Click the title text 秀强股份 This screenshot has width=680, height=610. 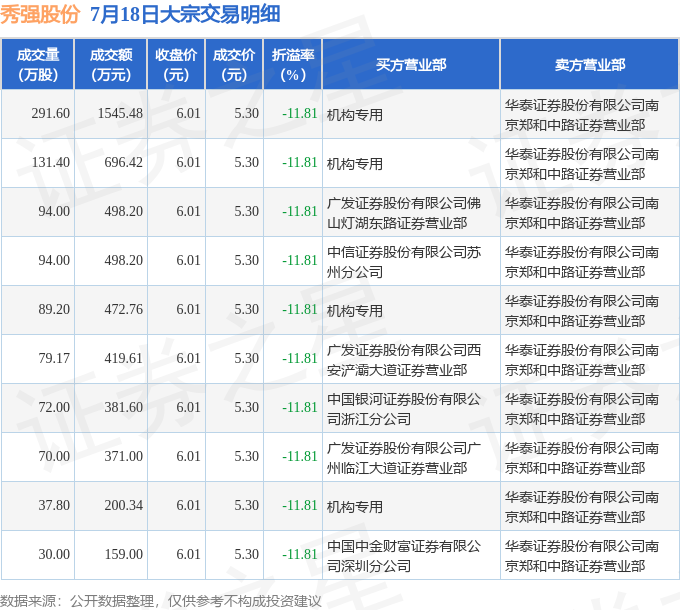tap(40, 14)
